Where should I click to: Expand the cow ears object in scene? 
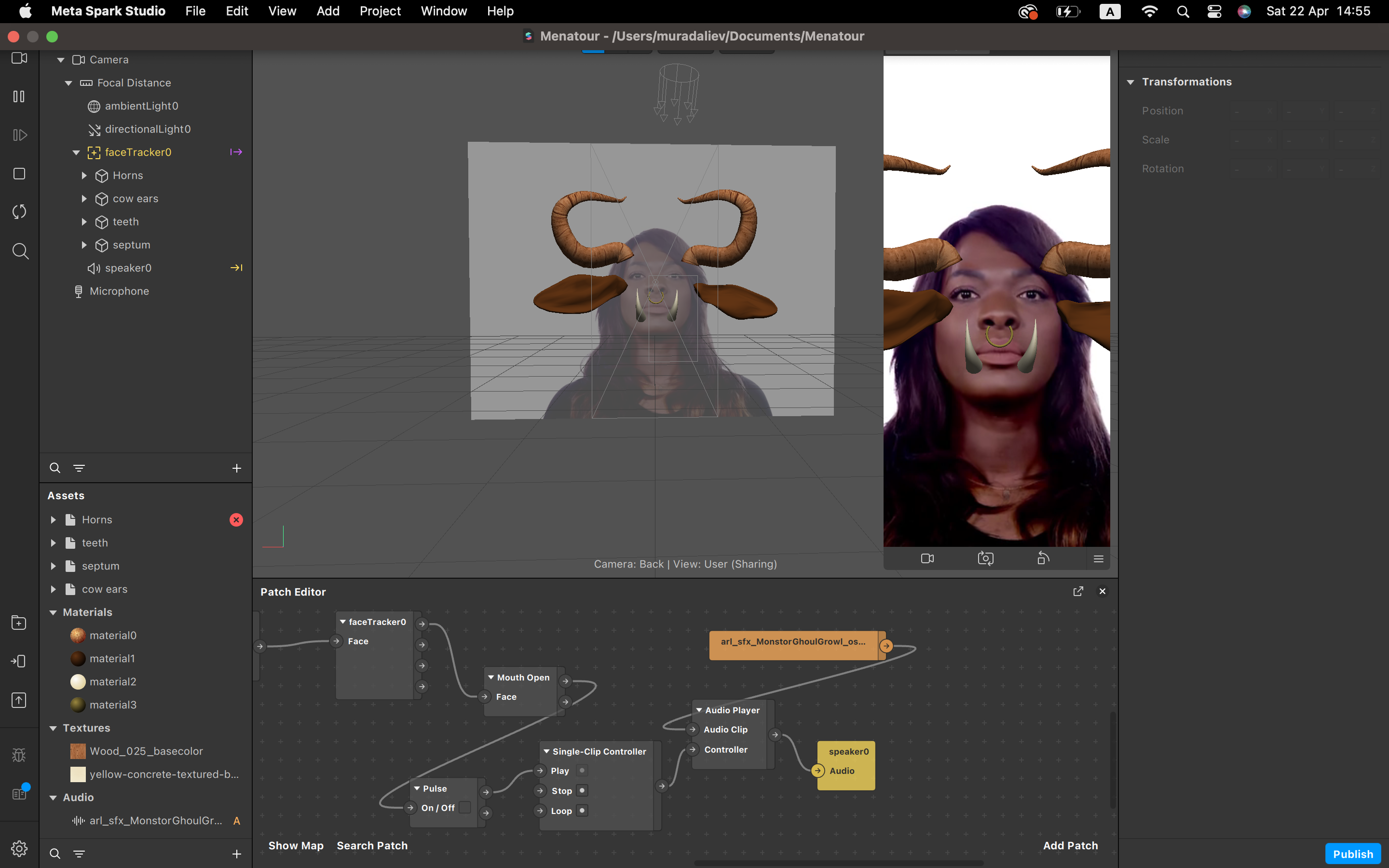click(x=84, y=199)
